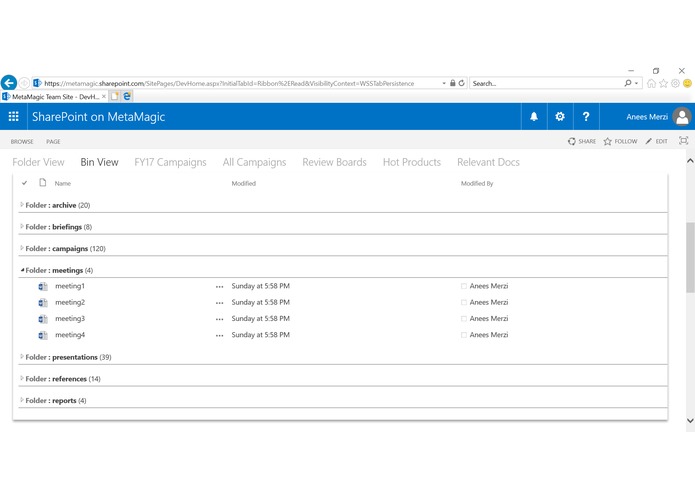Close the MetaMagic Team Site browser tab

pyautogui.click(x=104, y=96)
